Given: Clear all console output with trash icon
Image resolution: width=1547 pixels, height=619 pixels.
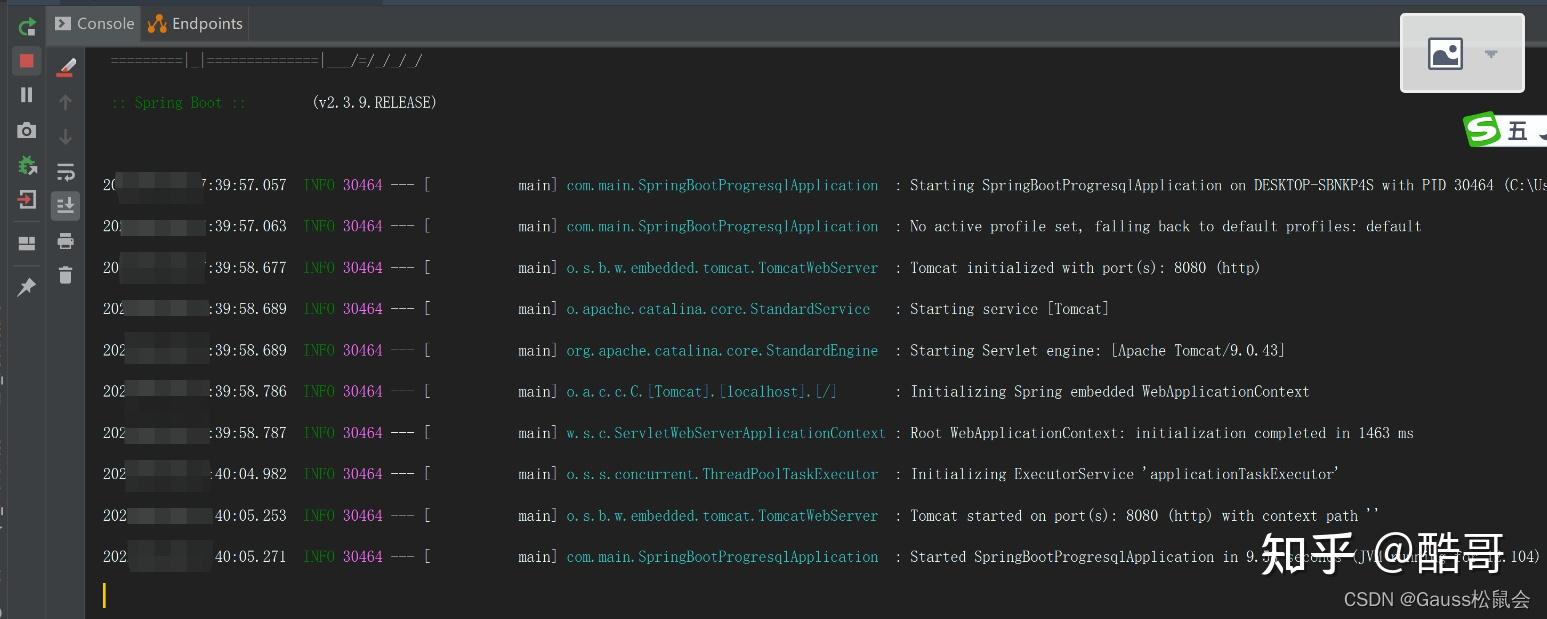Looking at the screenshot, I should [65, 276].
